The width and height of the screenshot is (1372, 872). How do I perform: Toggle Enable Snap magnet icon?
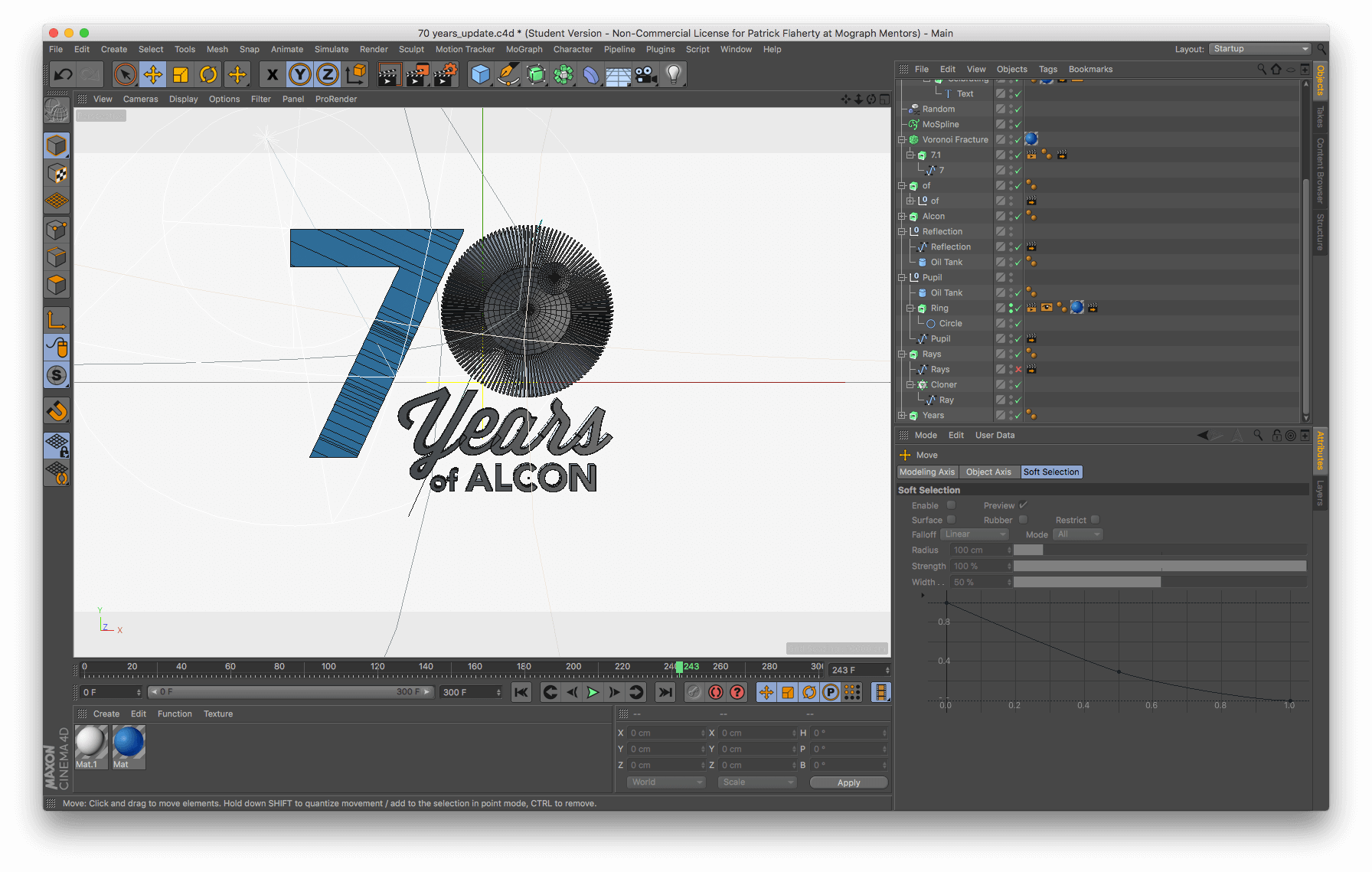pyautogui.click(x=57, y=410)
